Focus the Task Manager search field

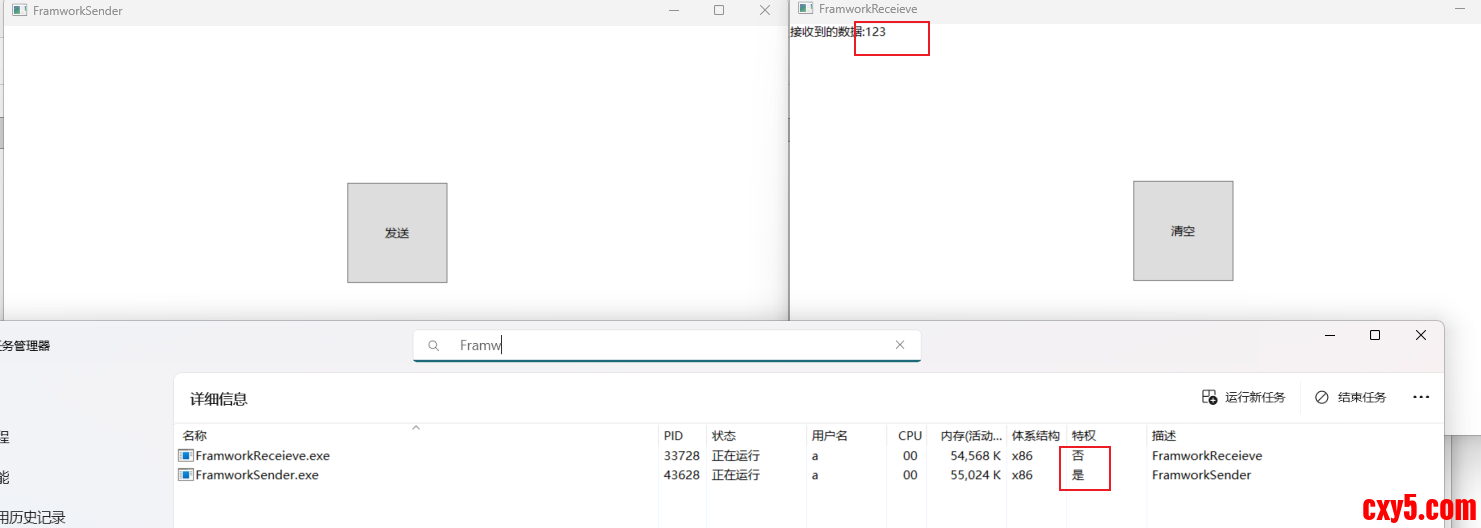pos(670,345)
